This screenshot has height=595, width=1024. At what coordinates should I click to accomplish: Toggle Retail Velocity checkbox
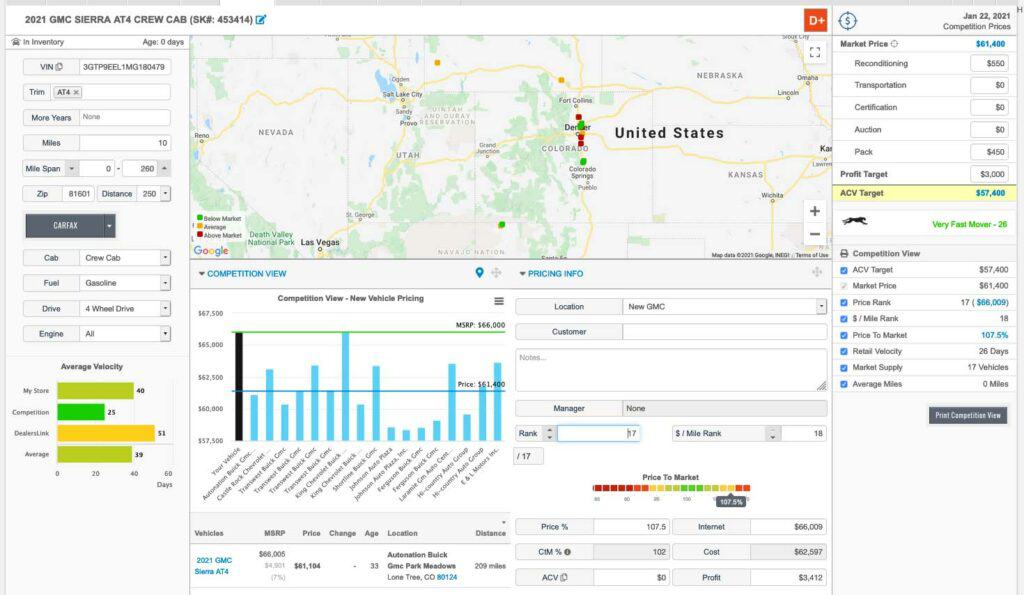[844, 351]
